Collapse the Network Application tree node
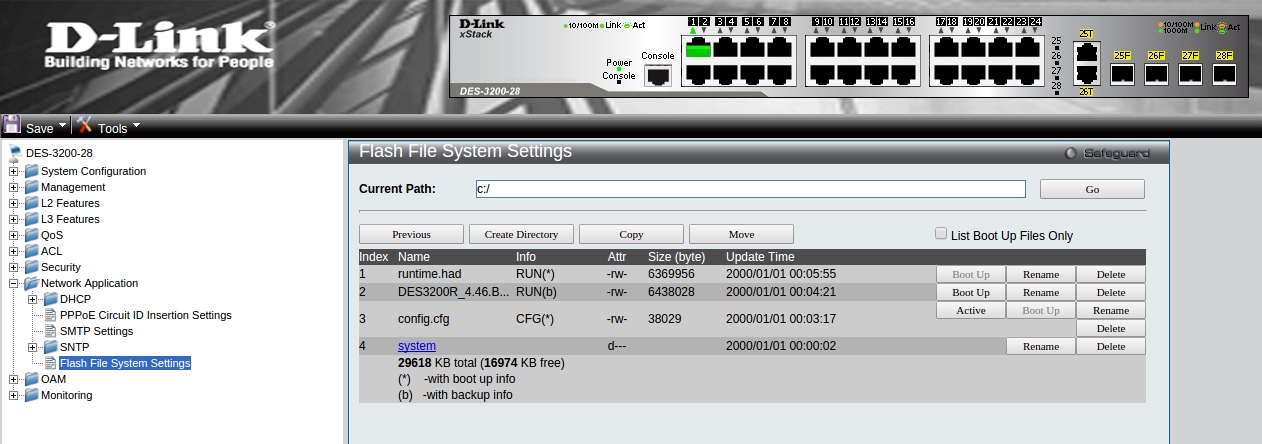1262x444 pixels. [x=14, y=283]
